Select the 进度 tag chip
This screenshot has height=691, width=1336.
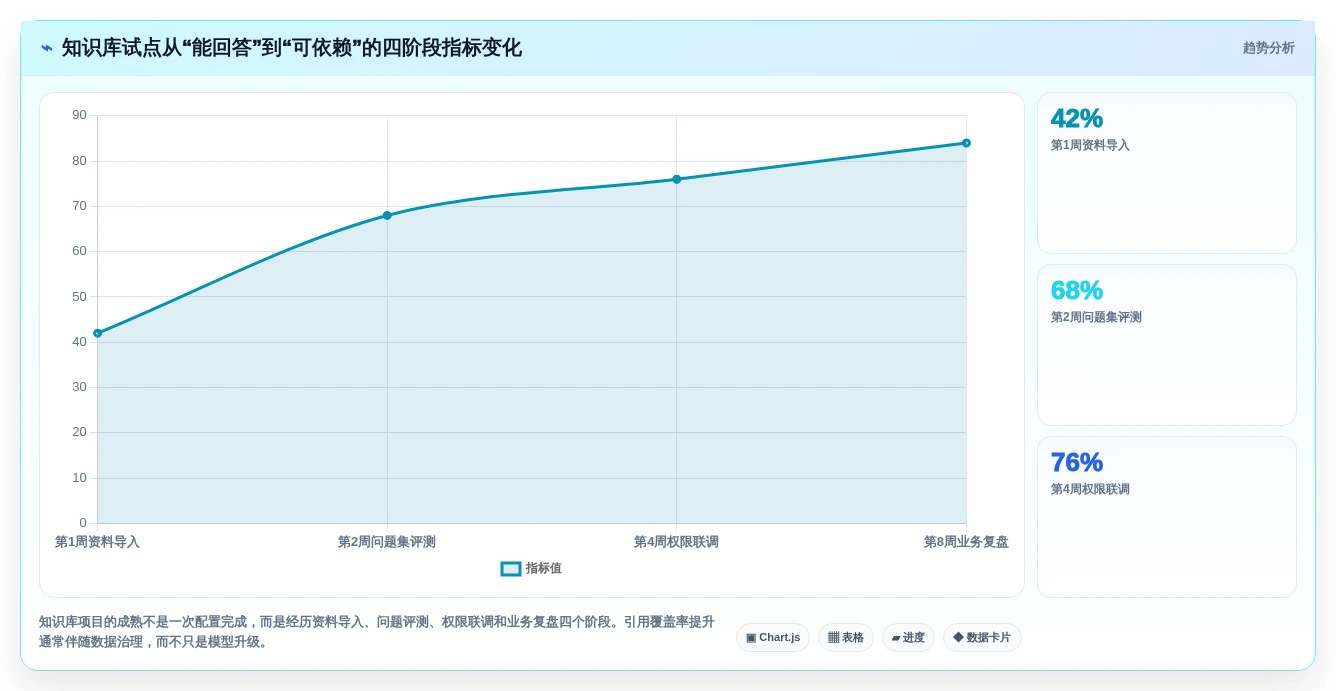(908, 638)
